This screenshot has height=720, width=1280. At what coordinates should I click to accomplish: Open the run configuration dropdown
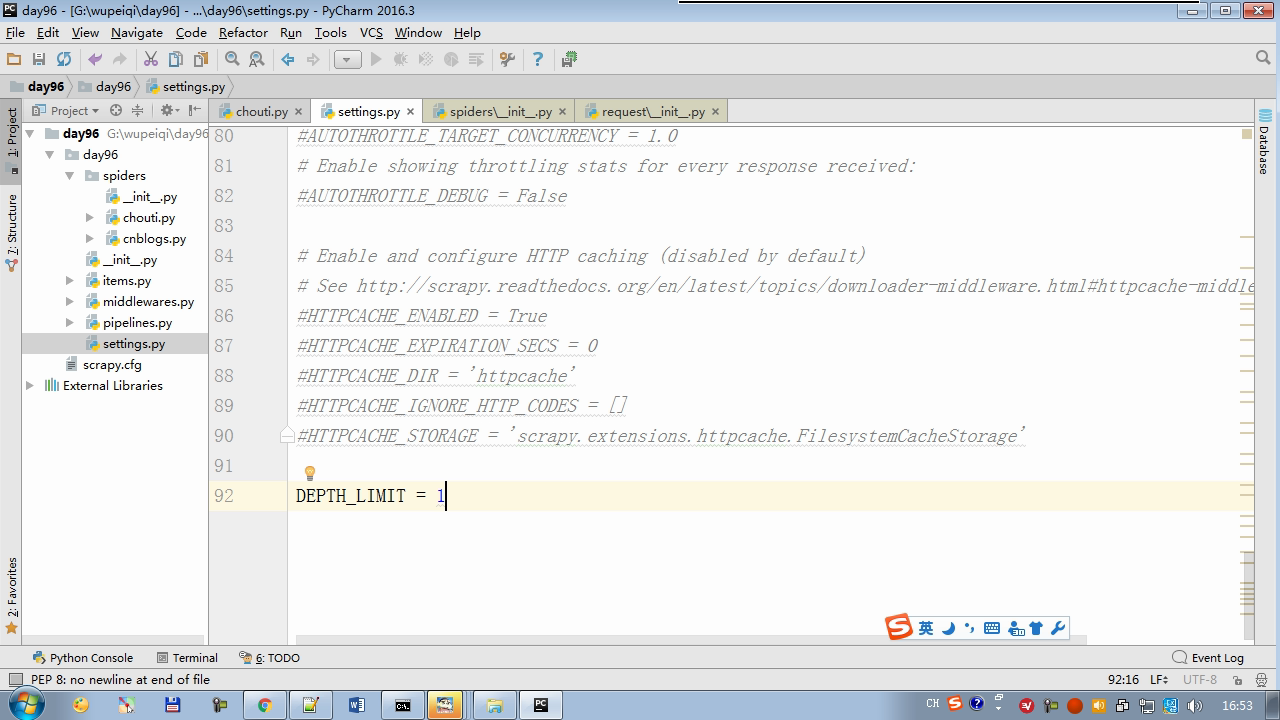pos(347,59)
